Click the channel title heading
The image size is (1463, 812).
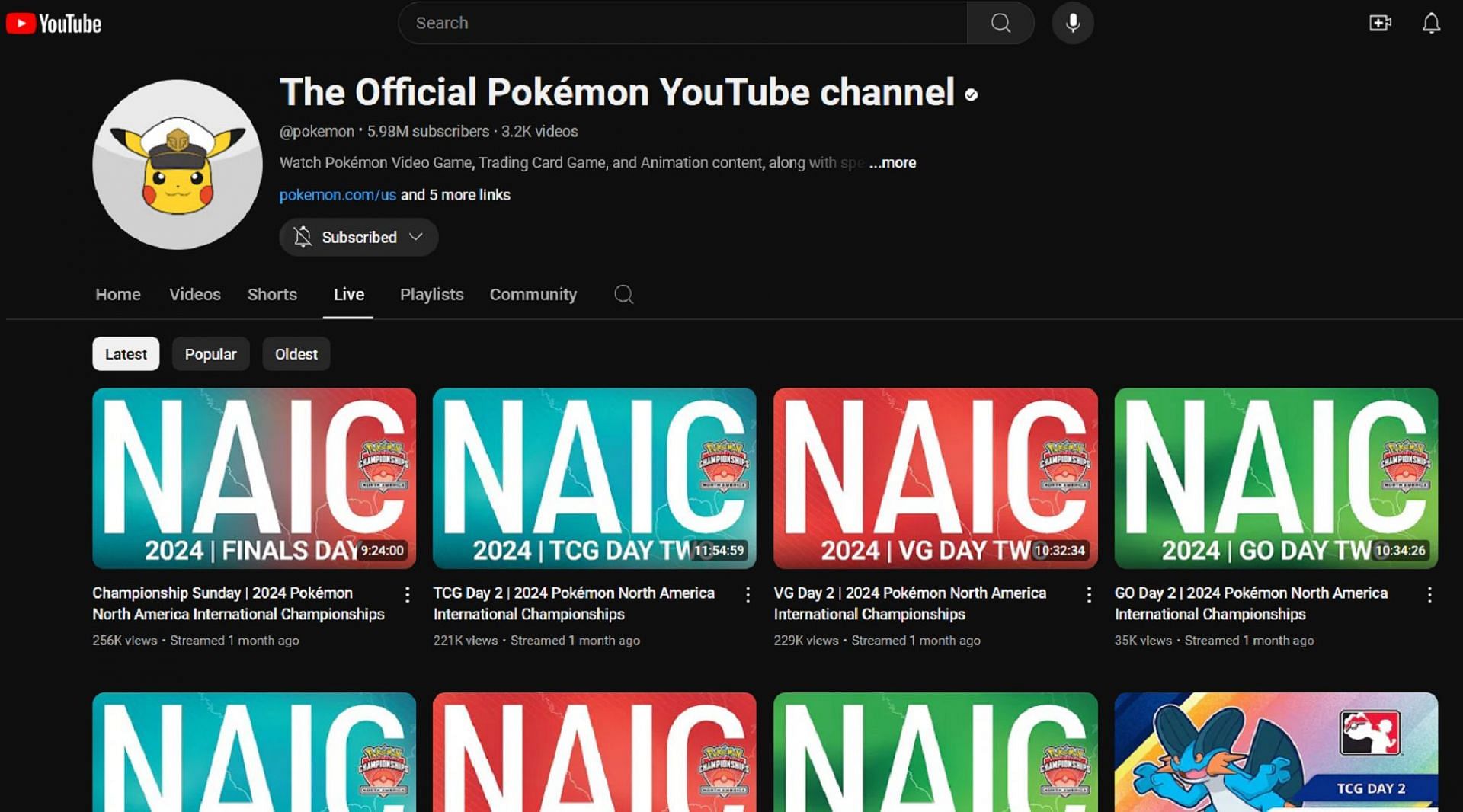tap(616, 92)
